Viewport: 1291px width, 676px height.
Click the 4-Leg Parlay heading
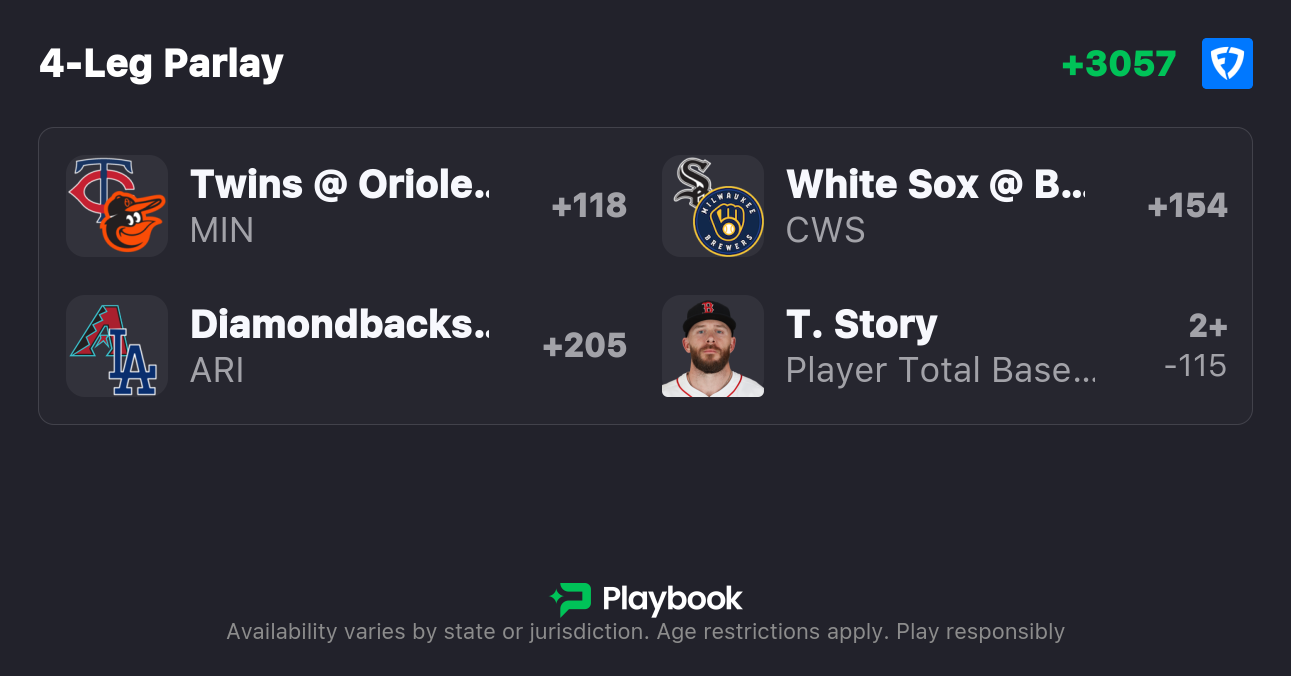(162, 64)
